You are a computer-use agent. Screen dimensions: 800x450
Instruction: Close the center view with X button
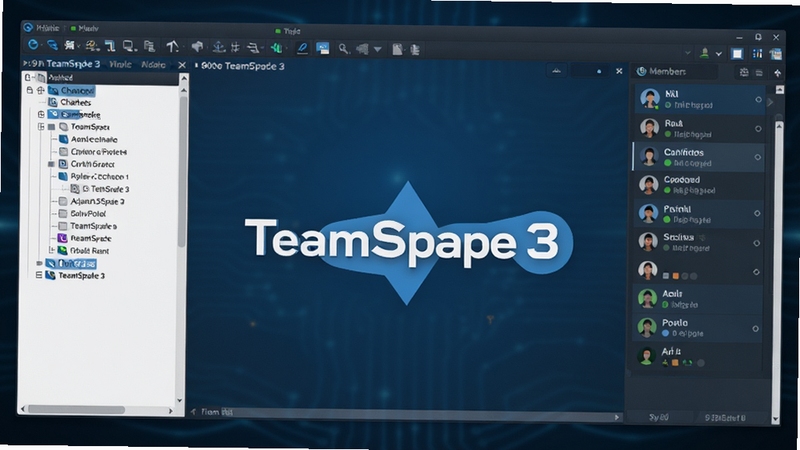pyautogui.click(x=619, y=71)
